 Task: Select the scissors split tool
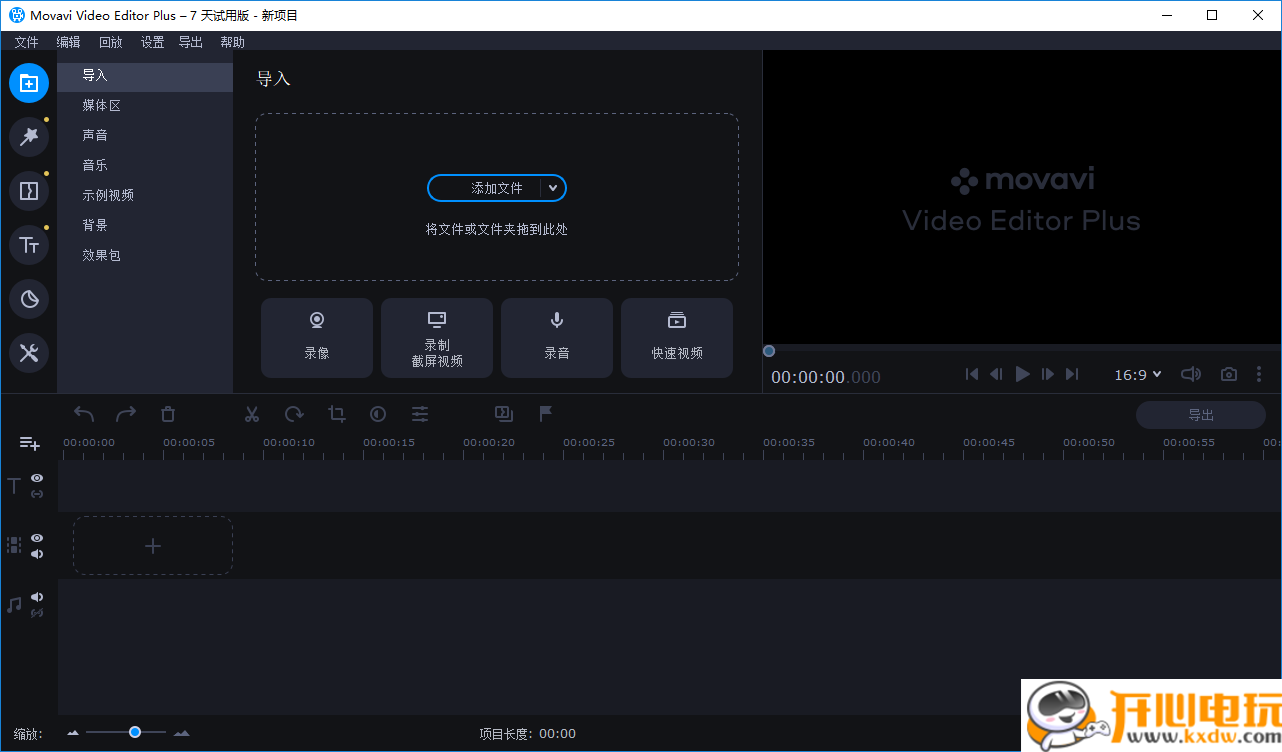click(252, 414)
